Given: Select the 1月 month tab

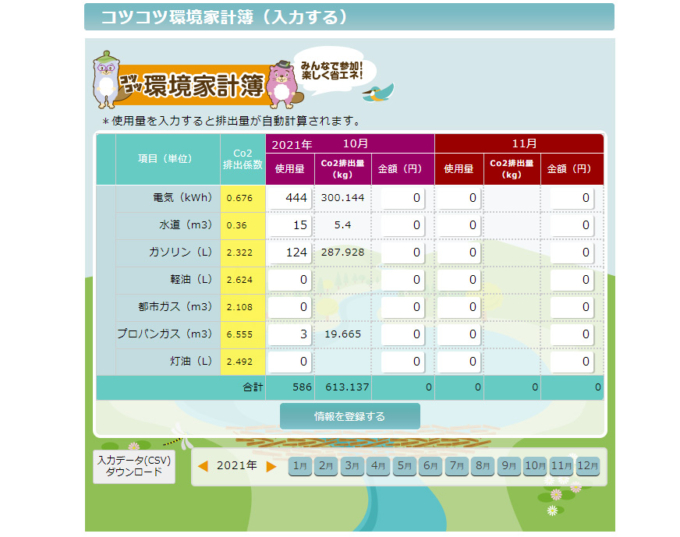Looking at the screenshot, I should pyautogui.click(x=299, y=466).
